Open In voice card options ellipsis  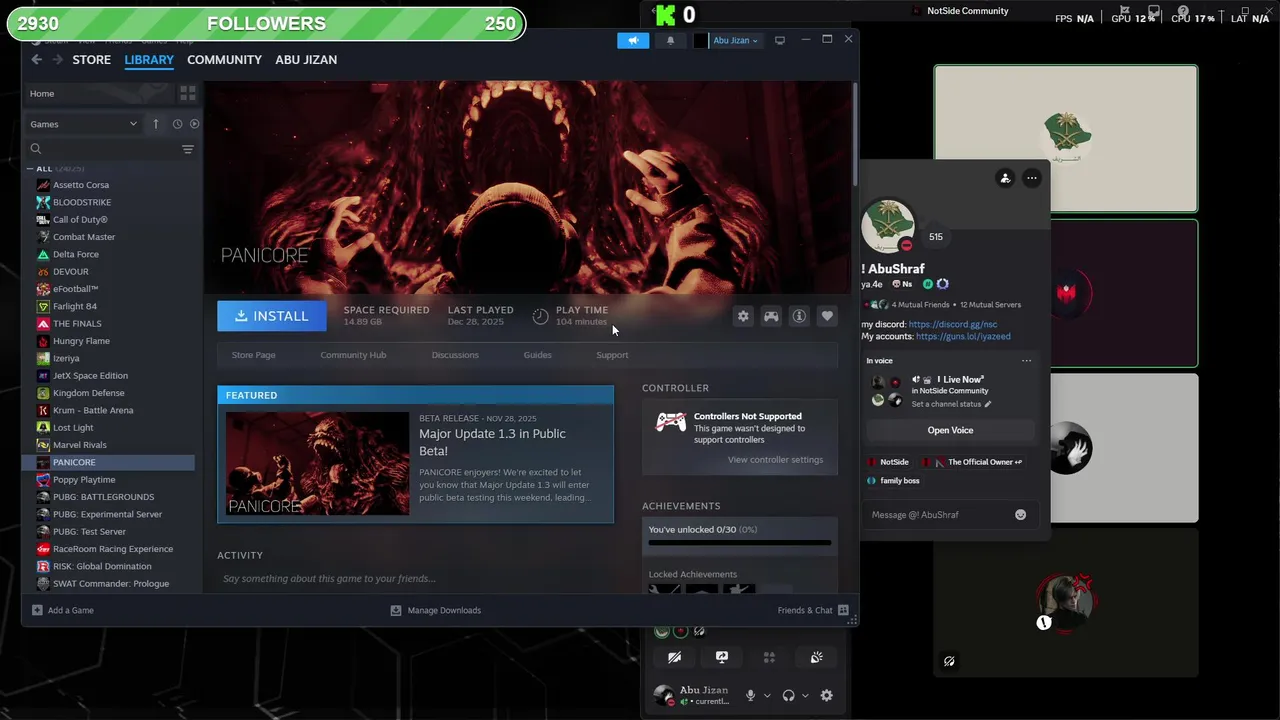coord(1026,361)
